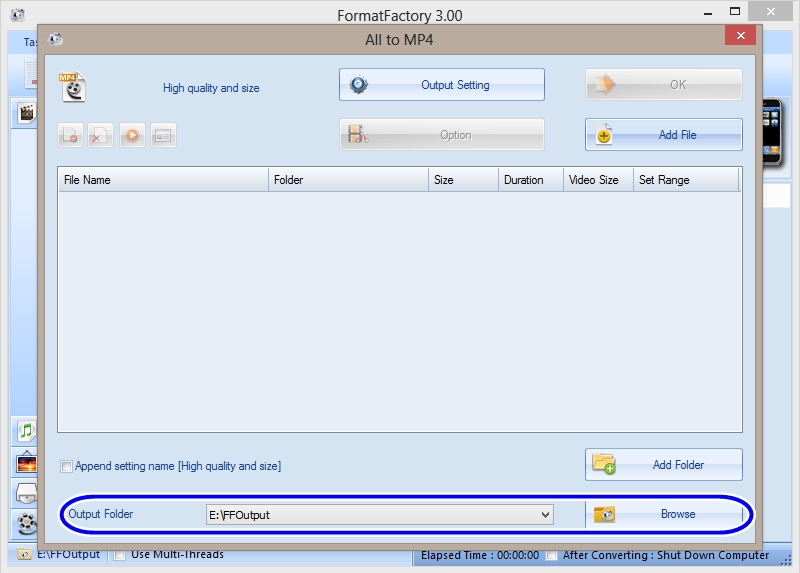Toggle Use Multi-Threads checkbox in main window
The width and height of the screenshot is (800, 573).
pyautogui.click(x=119, y=555)
